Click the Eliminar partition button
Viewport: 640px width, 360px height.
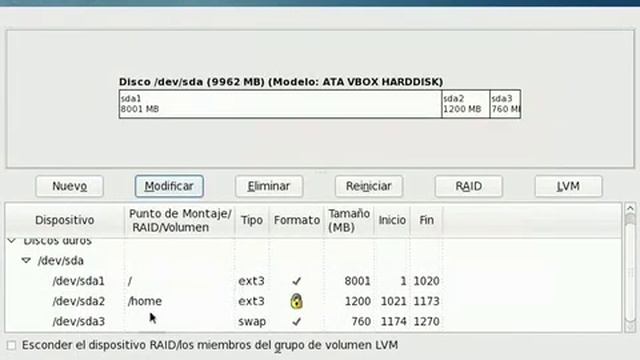pyautogui.click(x=269, y=187)
